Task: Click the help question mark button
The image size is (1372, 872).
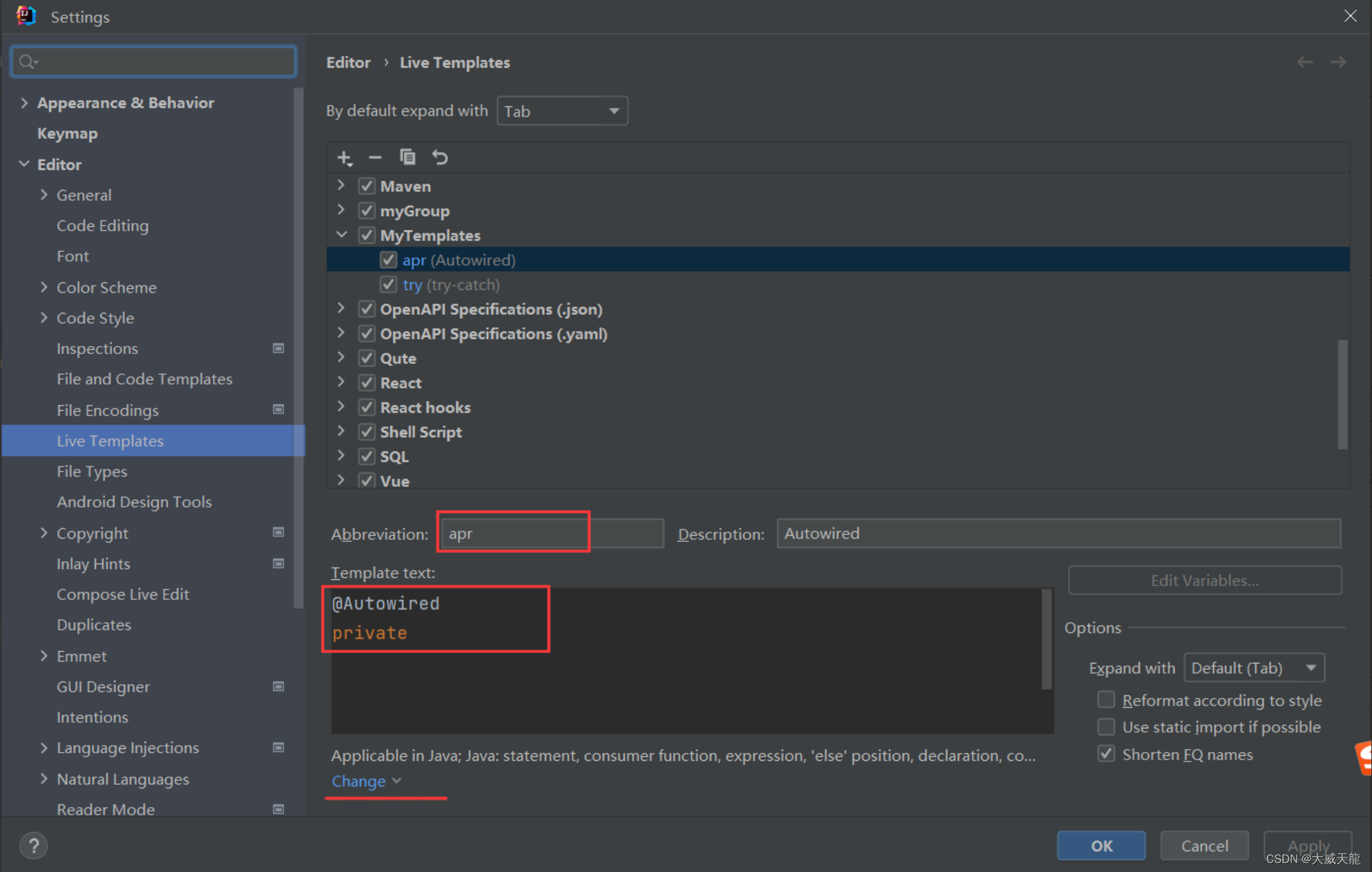Action: coord(33,845)
